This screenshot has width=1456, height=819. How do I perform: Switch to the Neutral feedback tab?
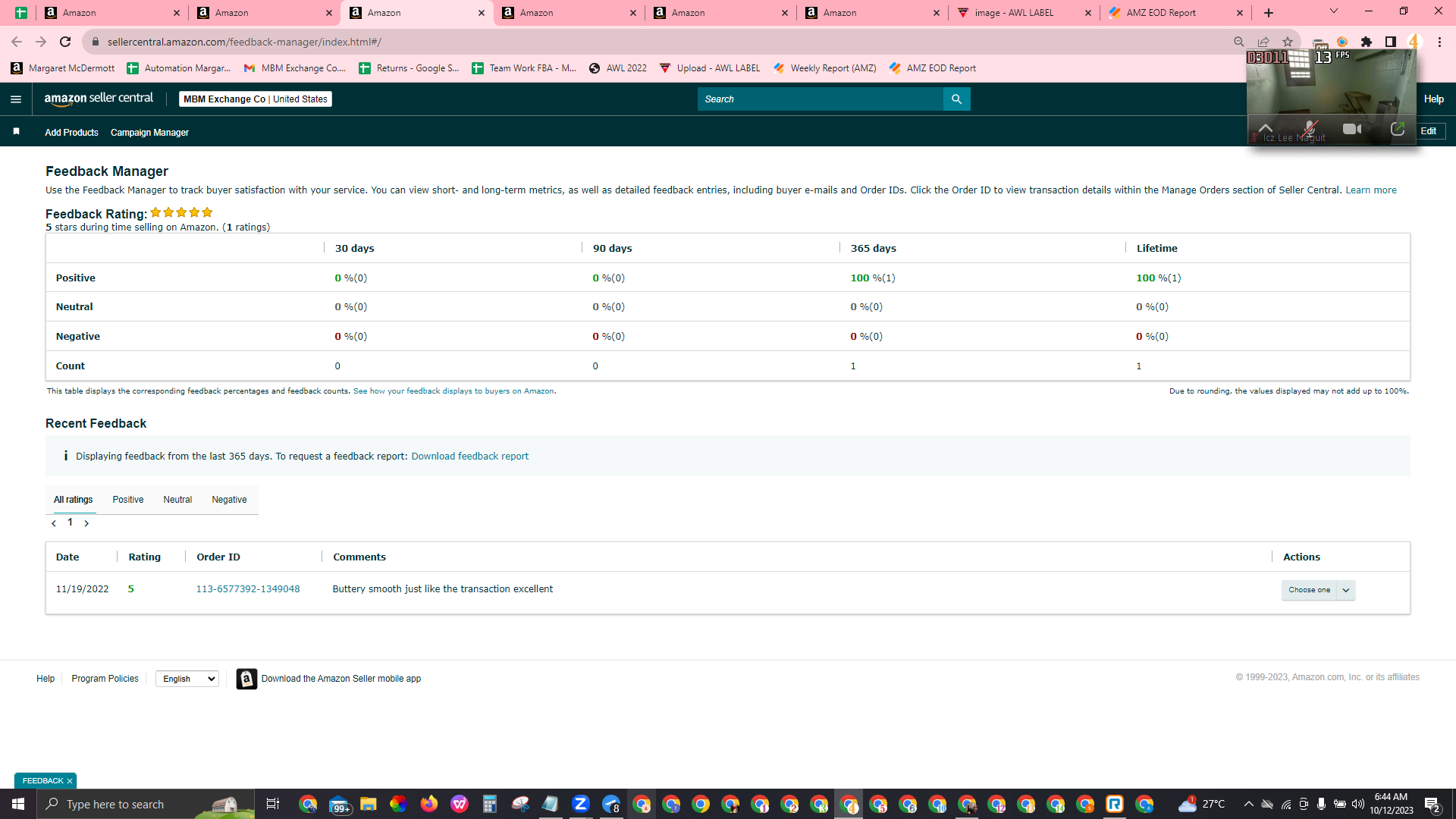(177, 500)
